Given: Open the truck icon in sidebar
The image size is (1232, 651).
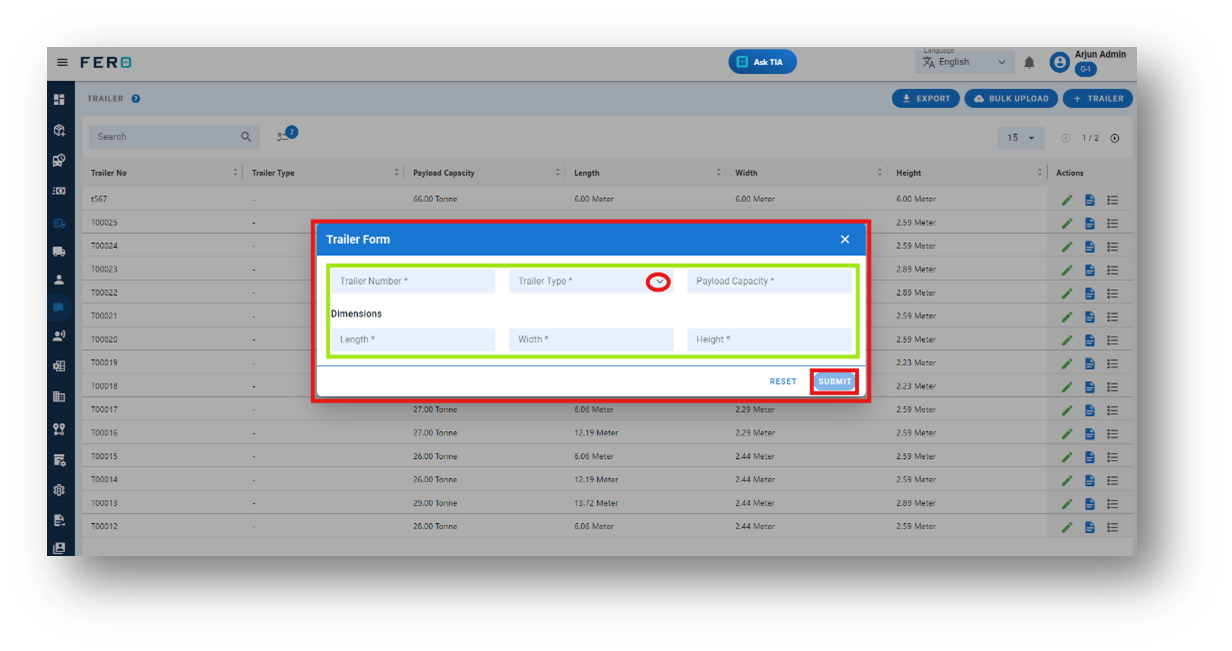Looking at the screenshot, I should pyautogui.click(x=59, y=251).
